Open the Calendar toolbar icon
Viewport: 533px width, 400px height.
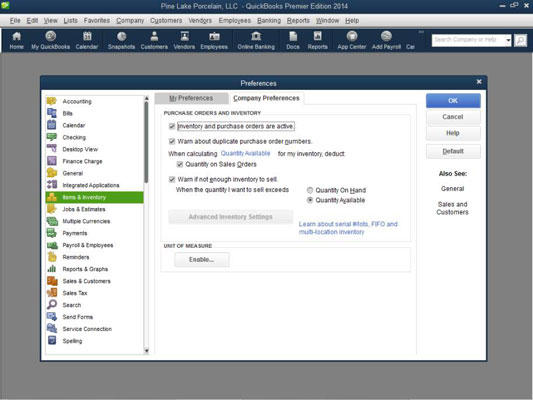tap(87, 40)
